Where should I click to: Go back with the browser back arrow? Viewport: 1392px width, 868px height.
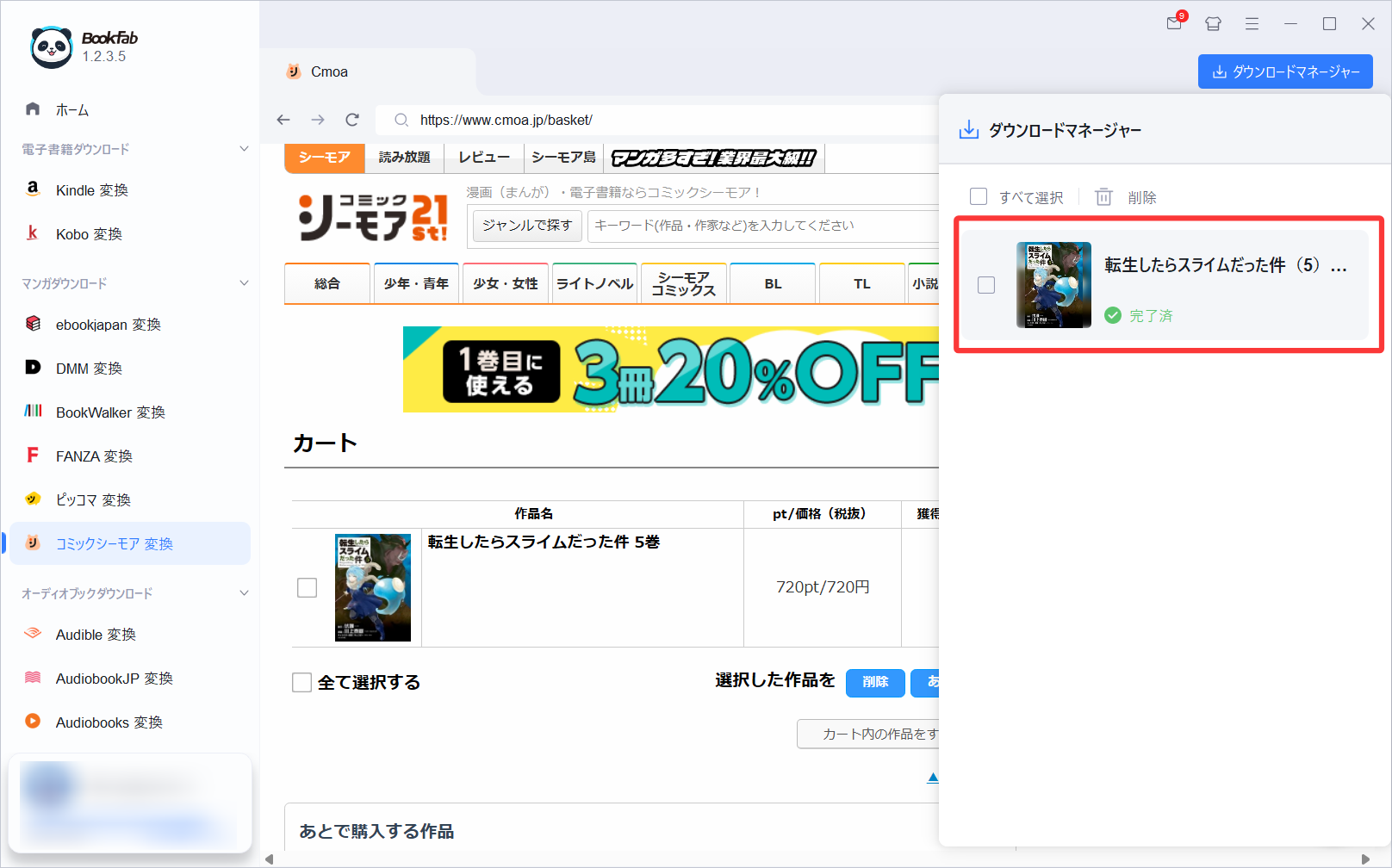point(283,120)
